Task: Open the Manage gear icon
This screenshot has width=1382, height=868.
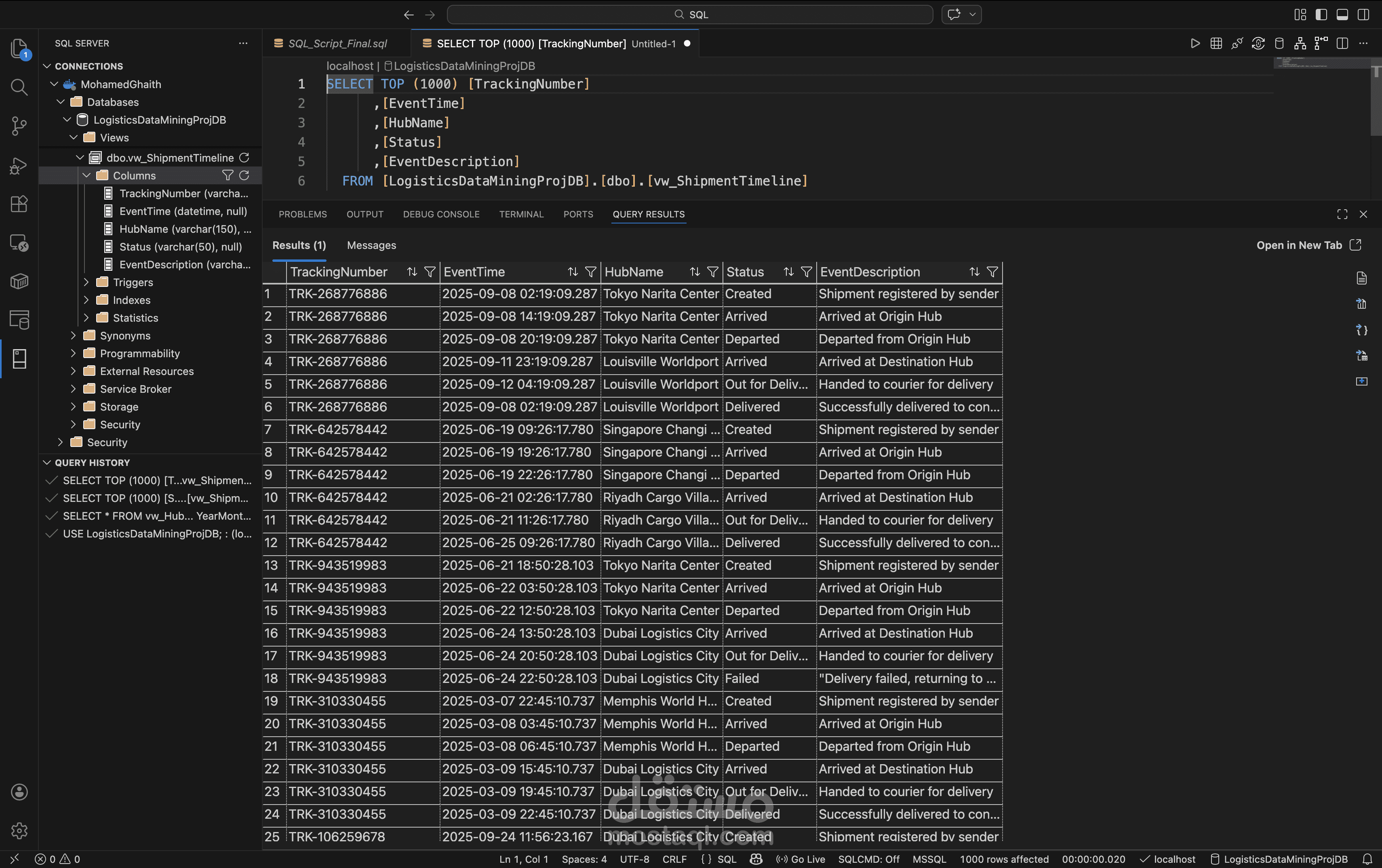Action: click(x=19, y=830)
